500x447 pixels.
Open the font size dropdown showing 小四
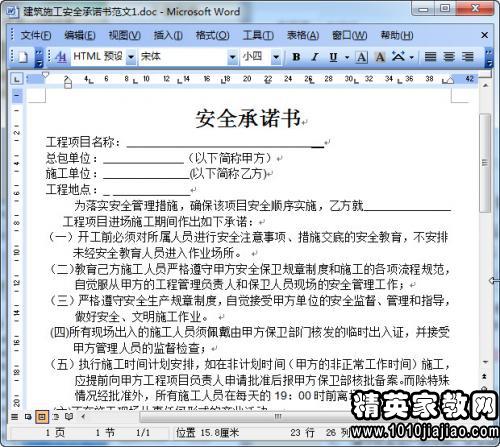point(276,57)
